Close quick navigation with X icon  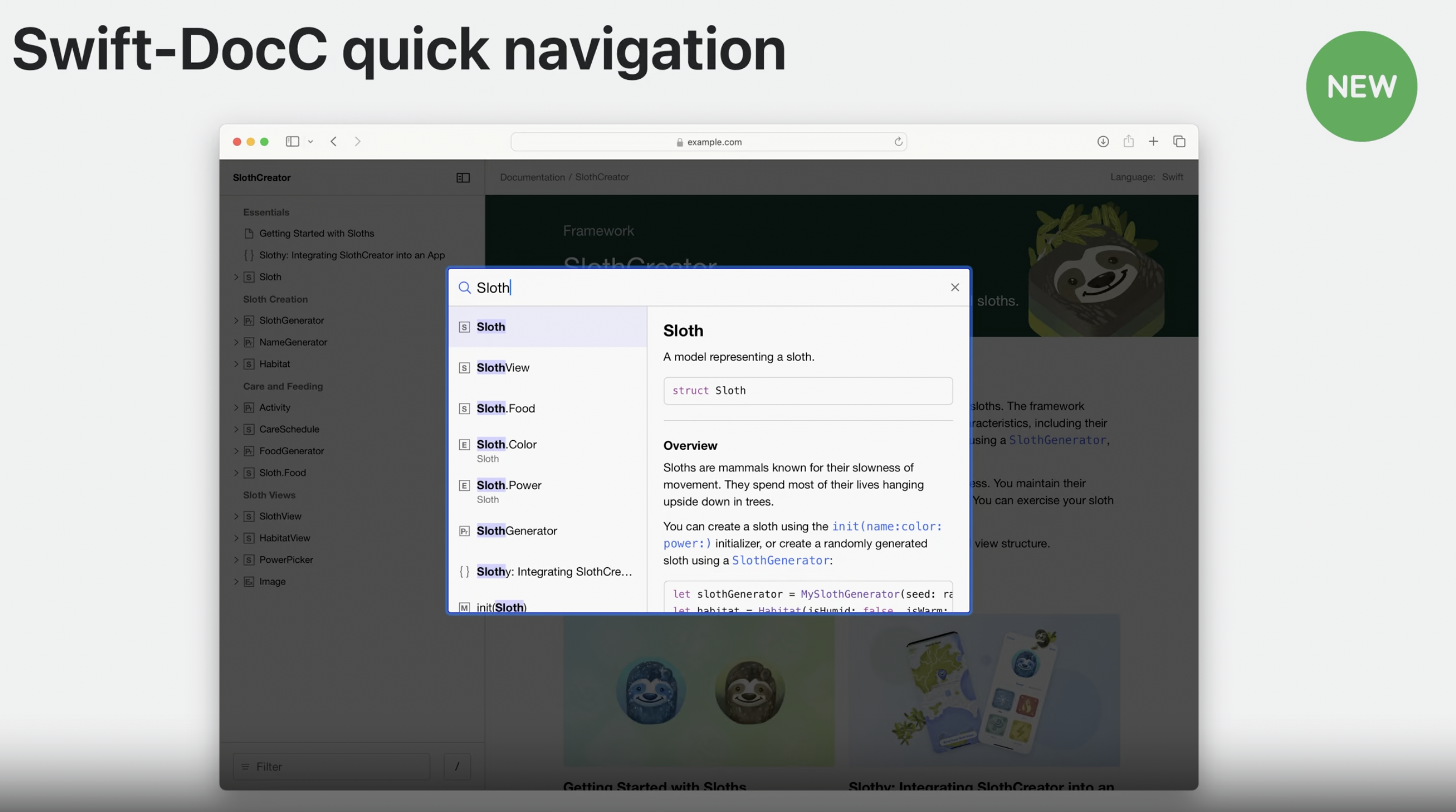point(955,288)
